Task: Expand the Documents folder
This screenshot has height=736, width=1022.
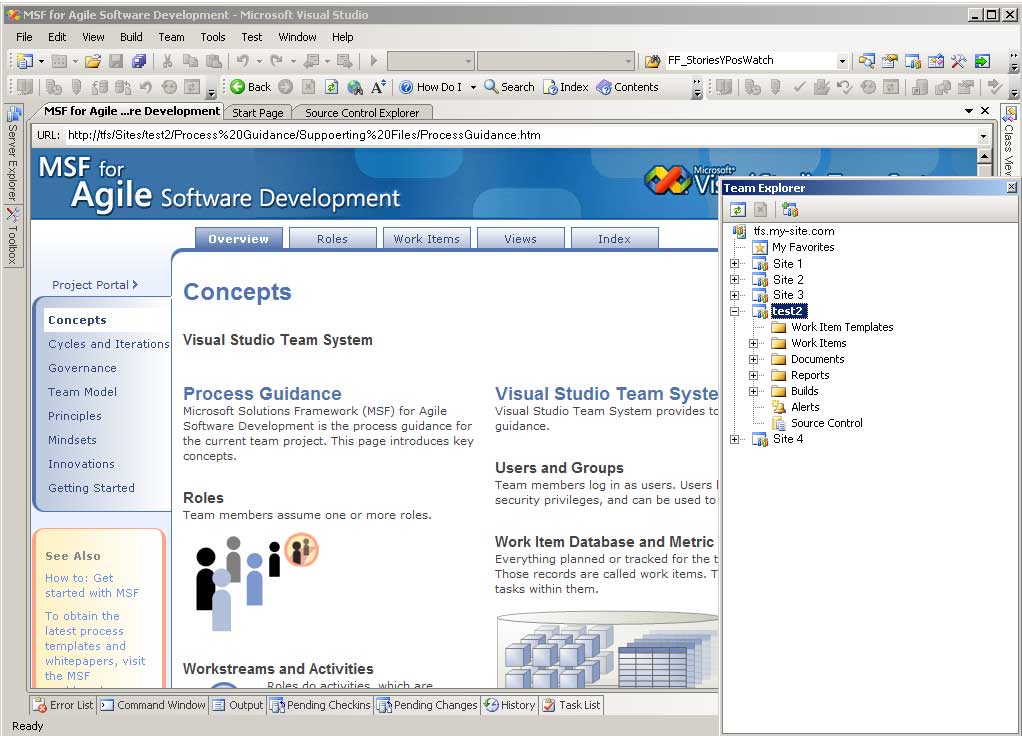Action: [754, 359]
